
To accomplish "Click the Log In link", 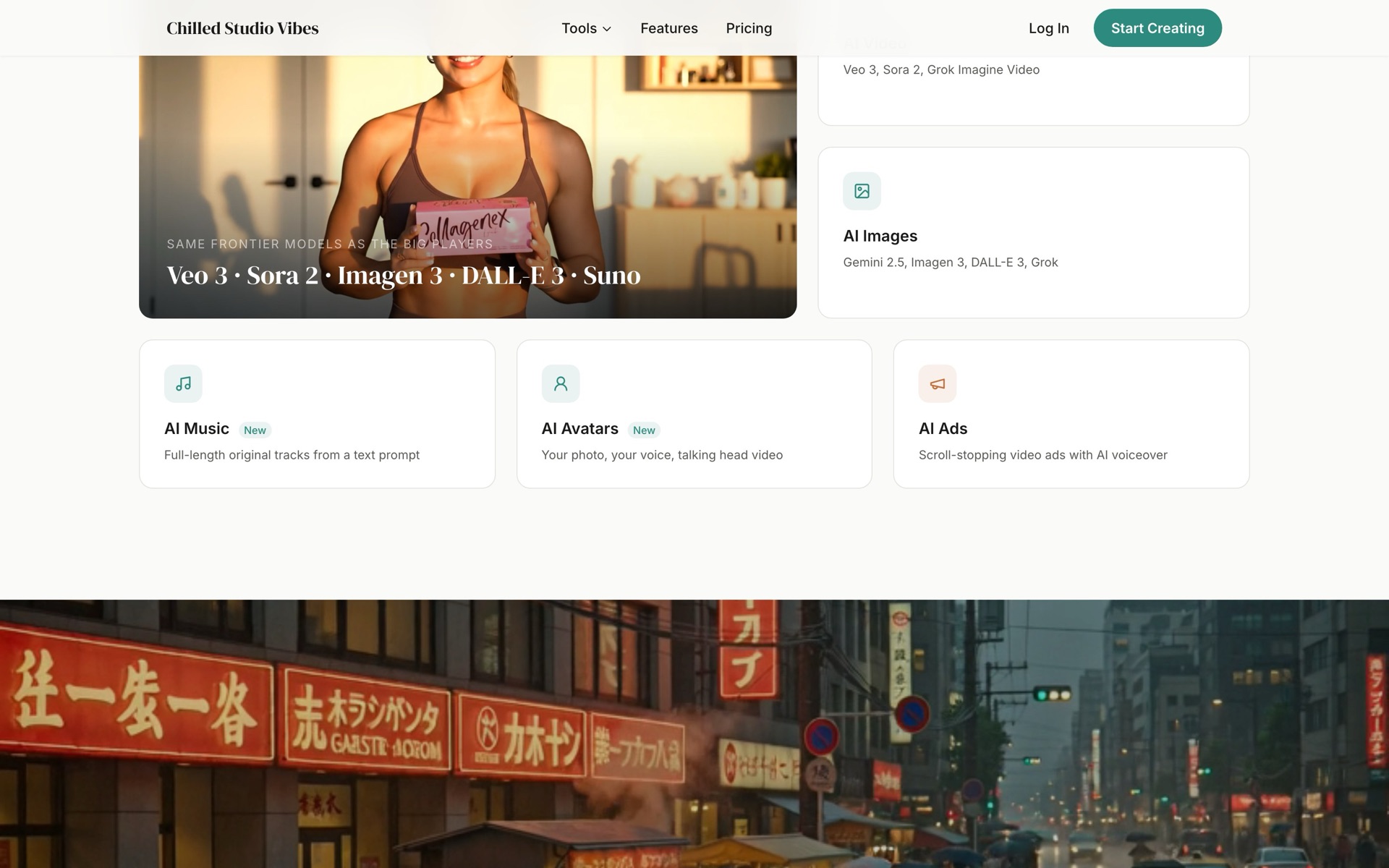I will coord(1049,28).
